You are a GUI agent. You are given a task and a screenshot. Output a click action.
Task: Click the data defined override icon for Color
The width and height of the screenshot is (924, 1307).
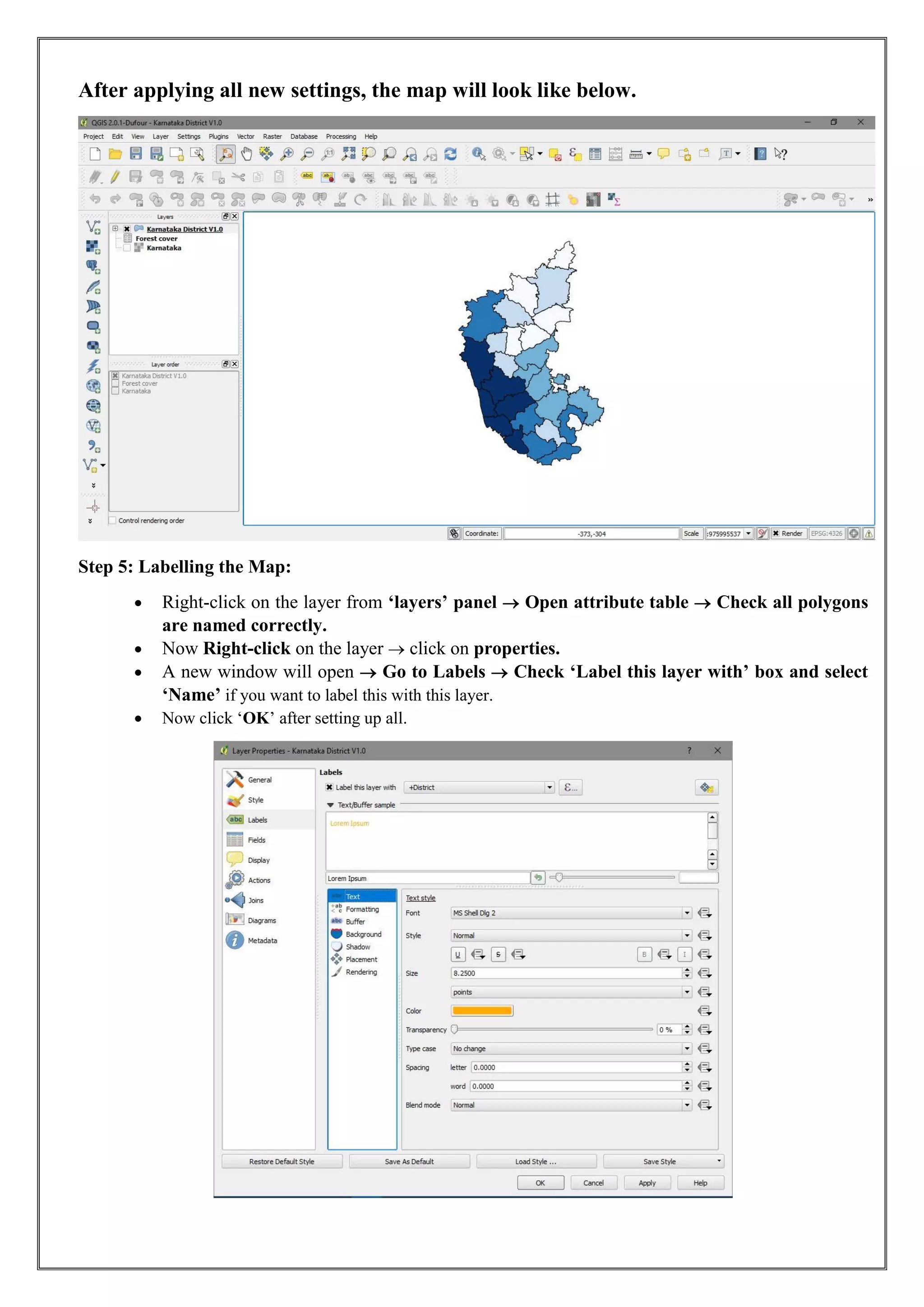click(705, 1011)
